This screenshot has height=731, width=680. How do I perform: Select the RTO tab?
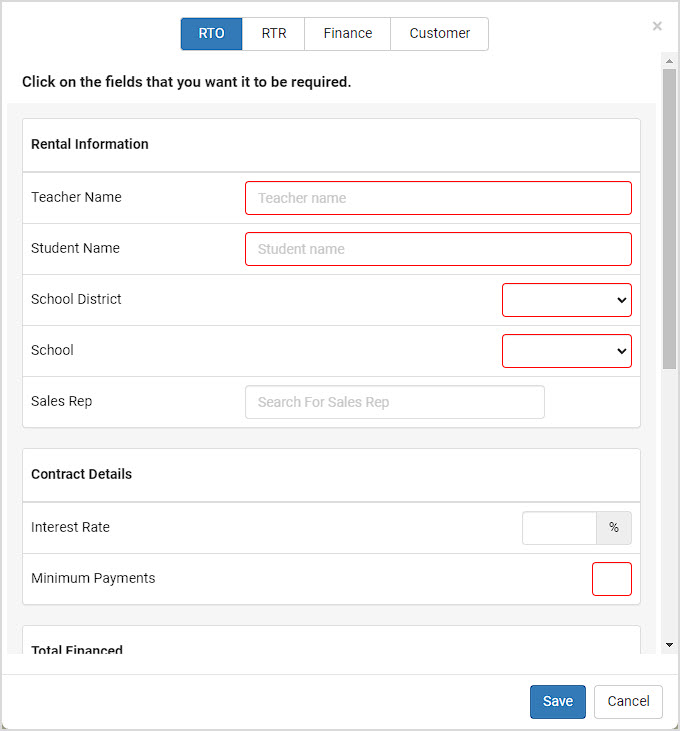[212, 34]
